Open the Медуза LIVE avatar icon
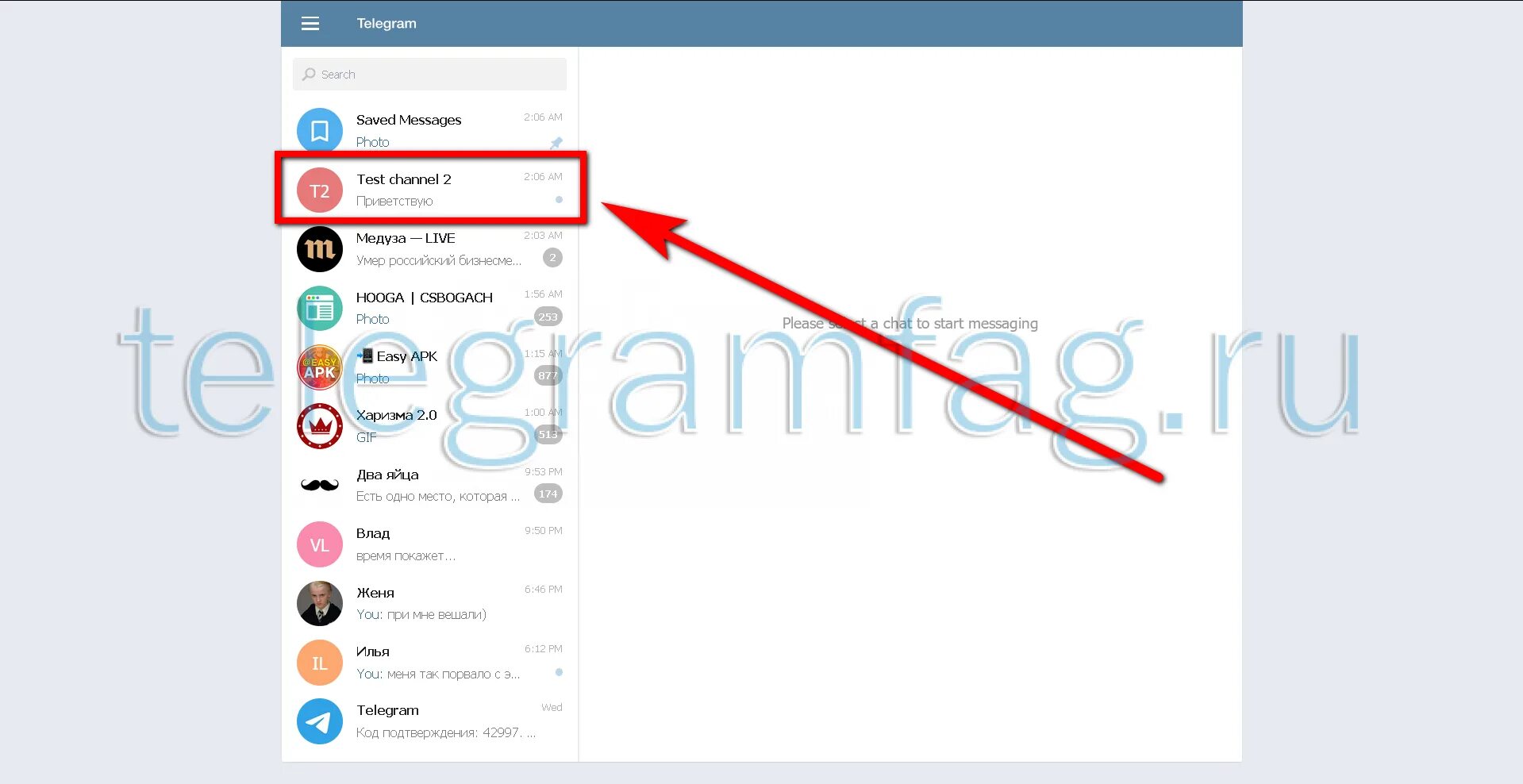The height and width of the screenshot is (784, 1523). [x=320, y=249]
